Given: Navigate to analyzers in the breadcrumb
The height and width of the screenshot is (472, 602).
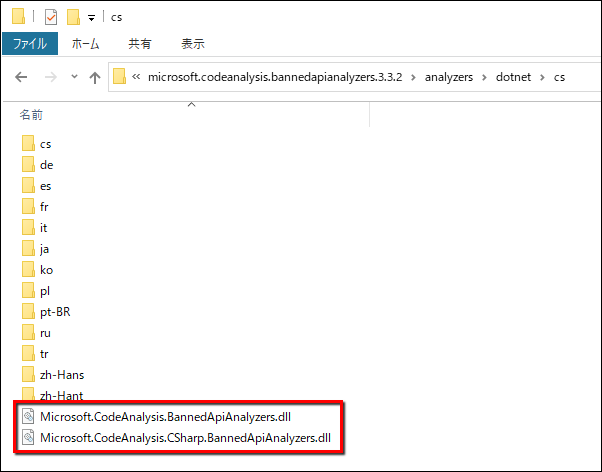Looking at the screenshot, I should [x=449, y=77].
